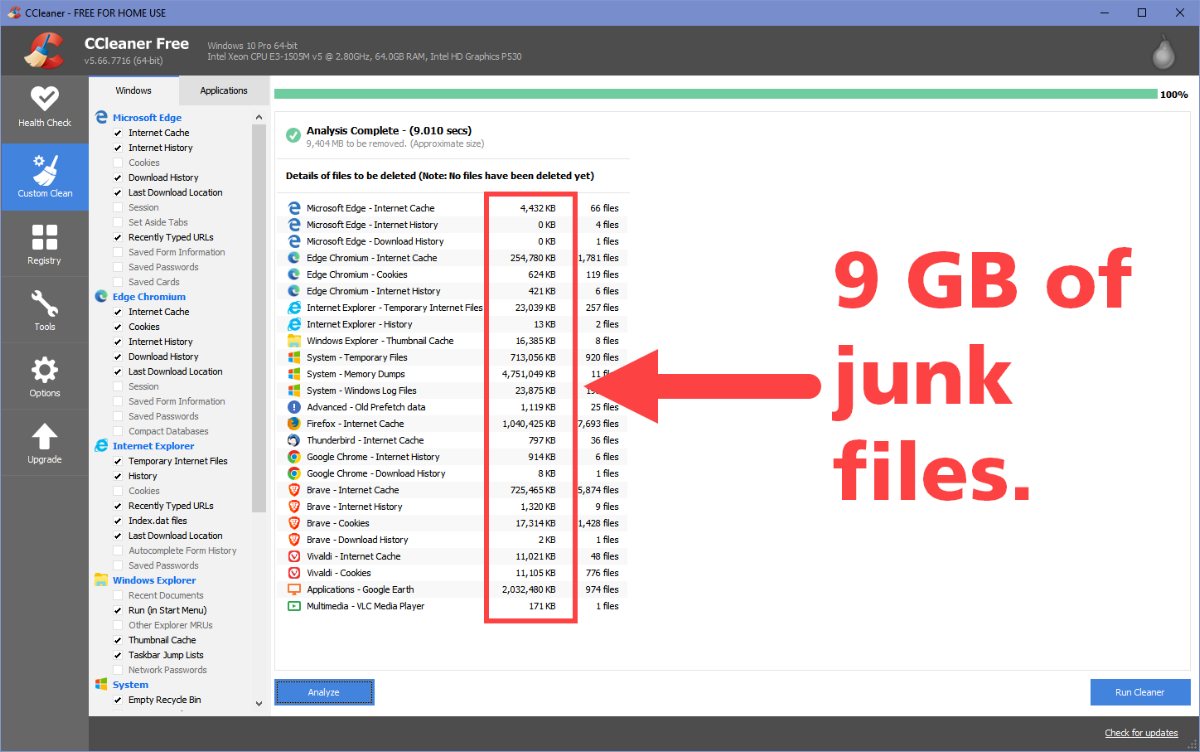Check Other Explorer MRUs
The image size is (1200, 752).
coord(118,625)
